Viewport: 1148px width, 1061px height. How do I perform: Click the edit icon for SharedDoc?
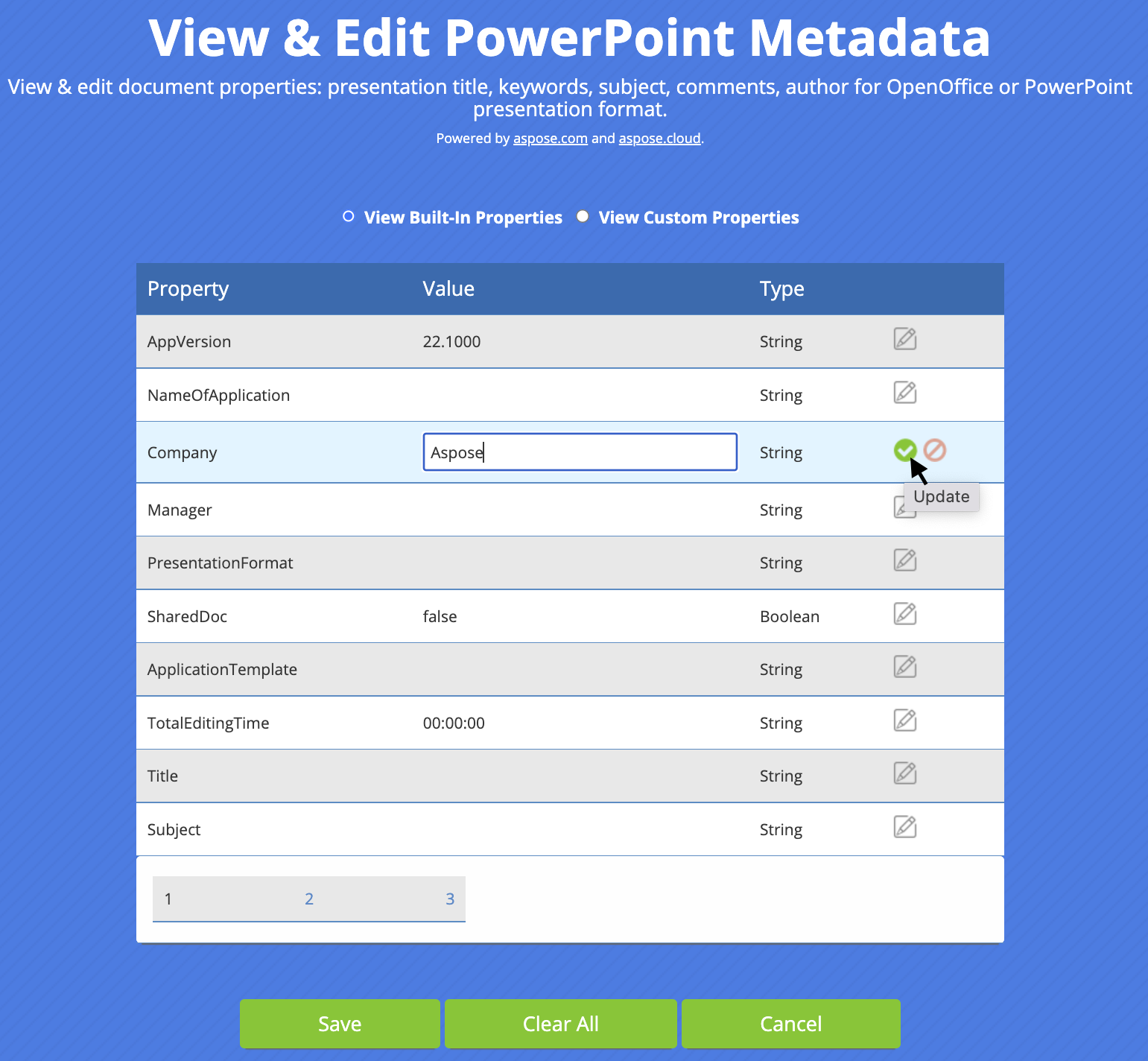904,614
